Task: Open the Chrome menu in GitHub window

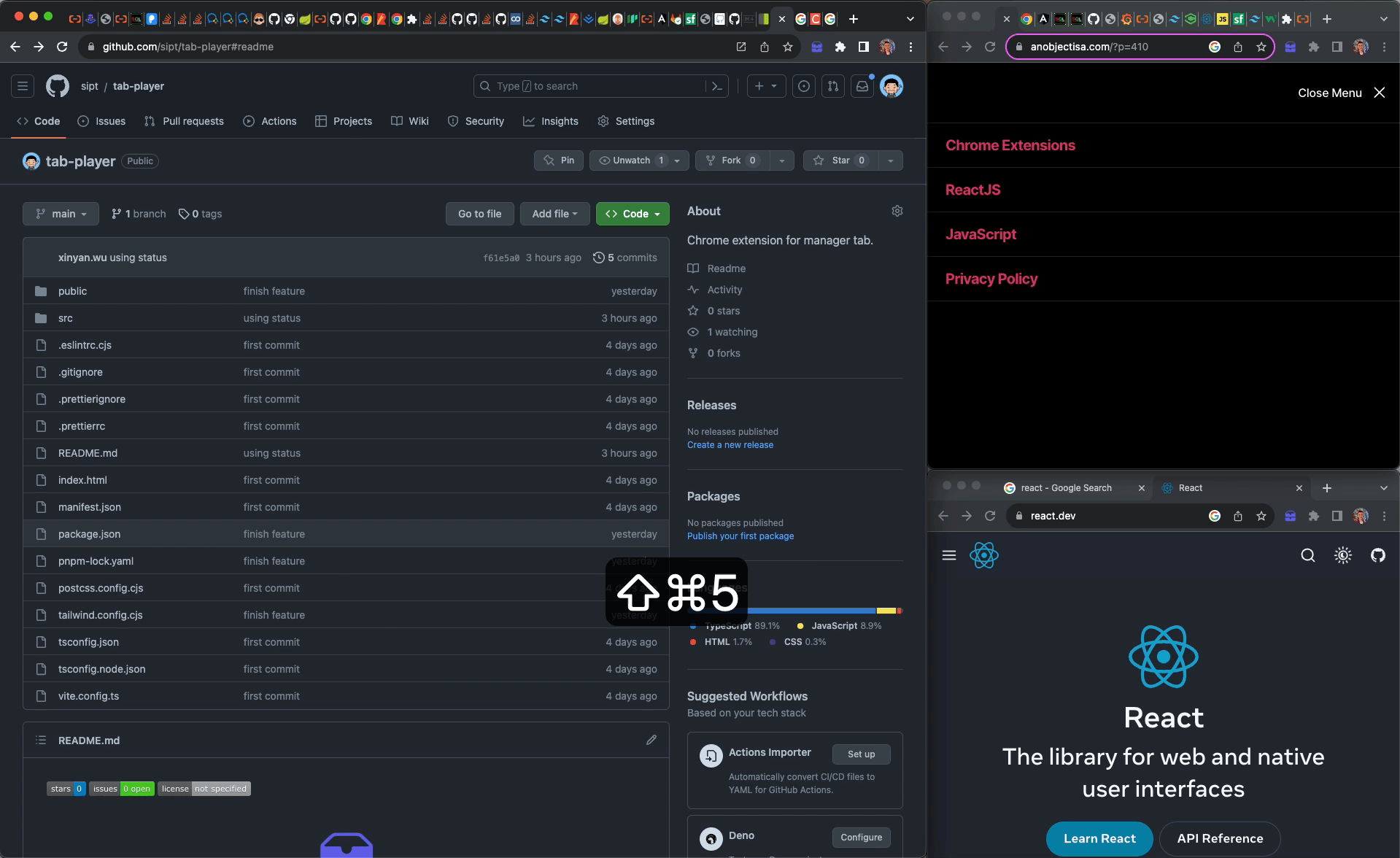Action: click(911, 47)
